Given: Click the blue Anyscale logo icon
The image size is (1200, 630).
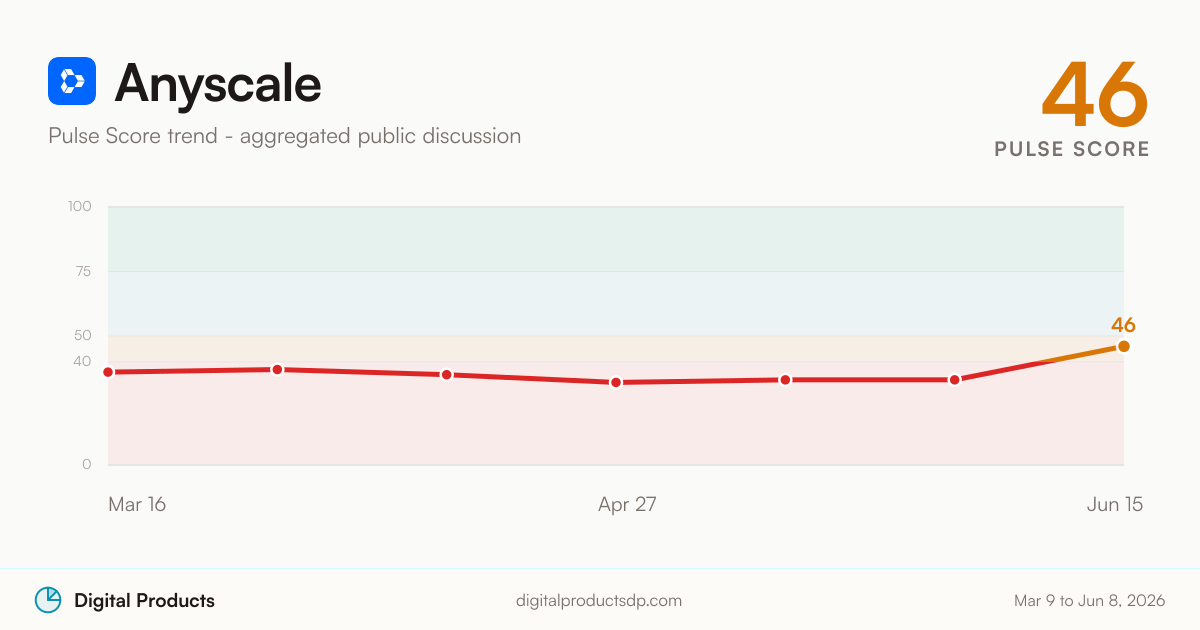Looking at the screenshot, I should 72,81.
